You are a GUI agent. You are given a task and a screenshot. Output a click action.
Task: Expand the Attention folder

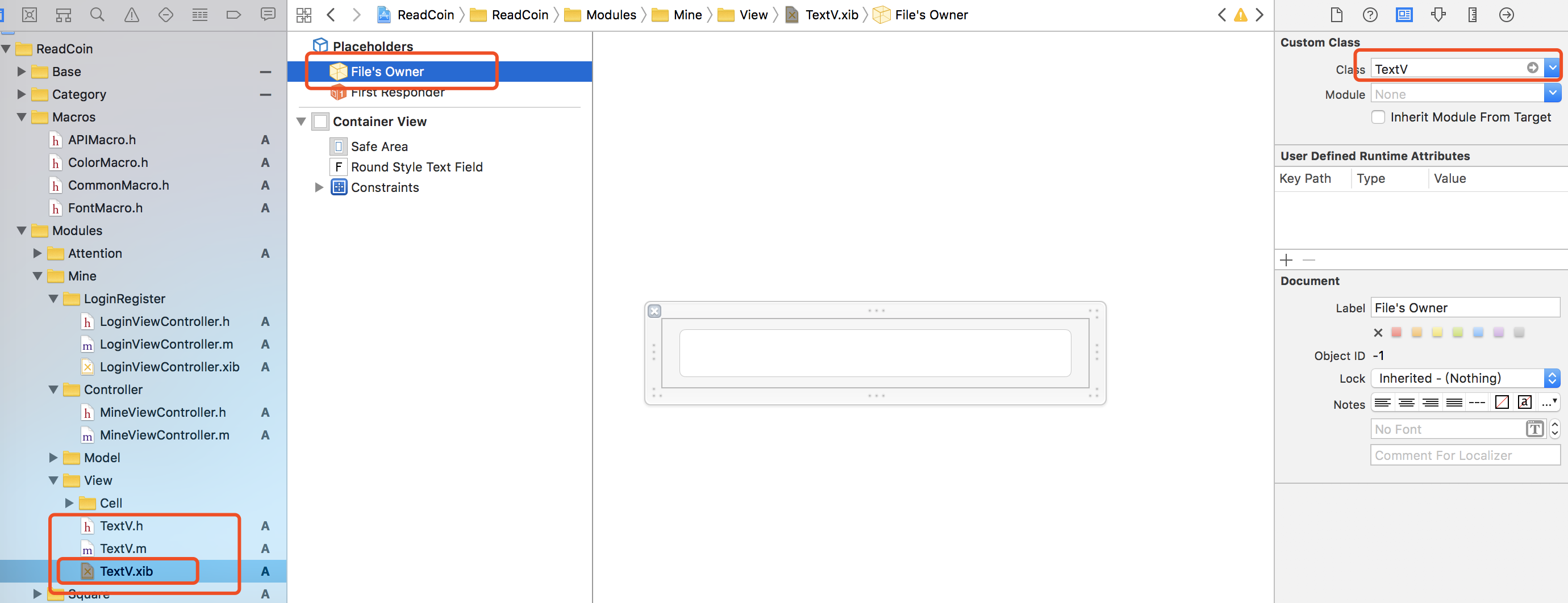(37, 253)
